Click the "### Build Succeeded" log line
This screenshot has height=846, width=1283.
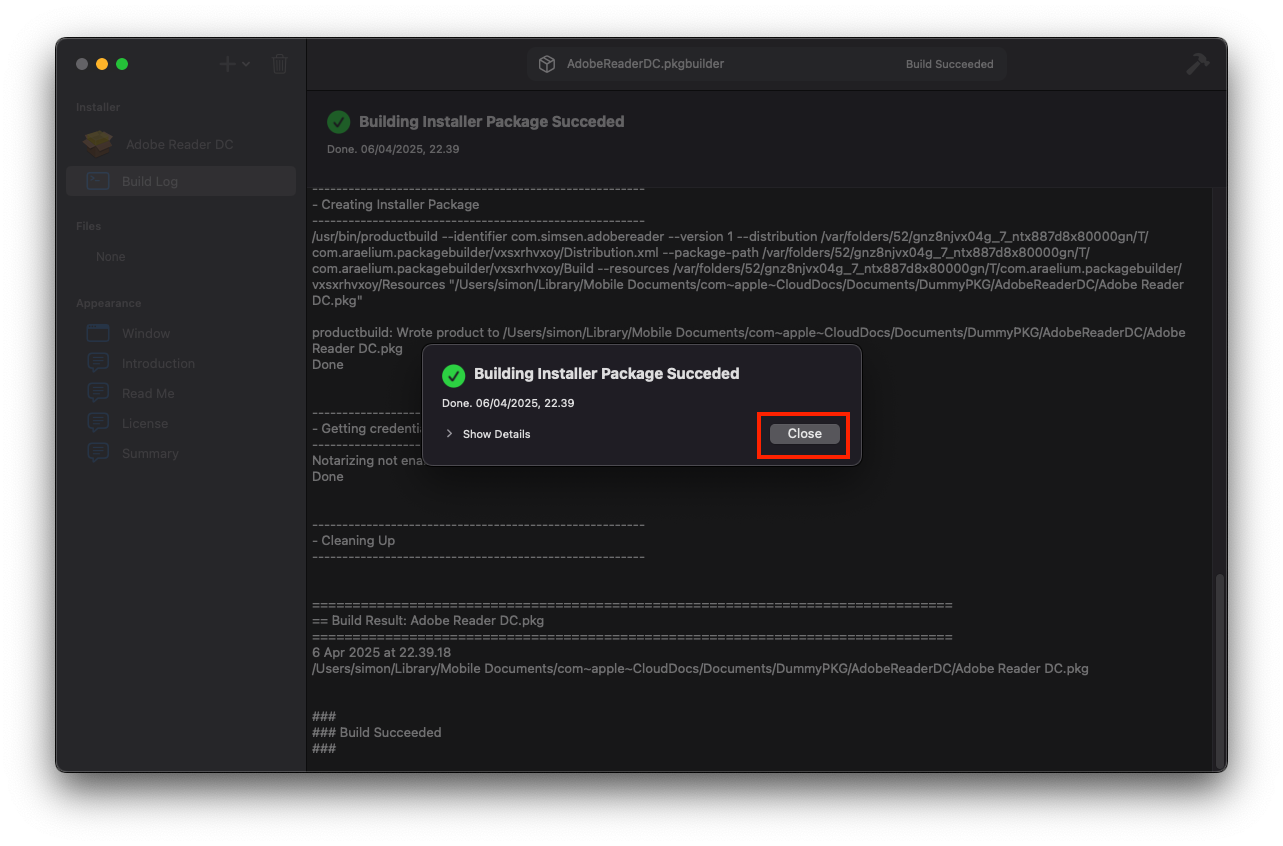[376, 732]
